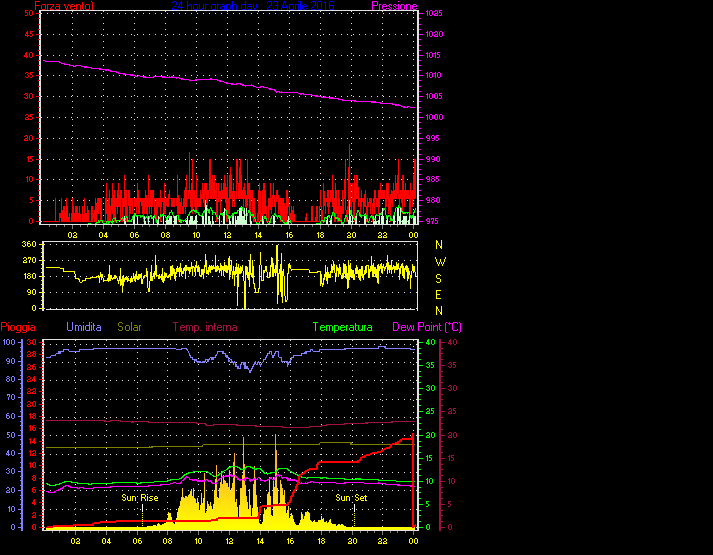Click the '980' pressure axis value

click(432, 200)
